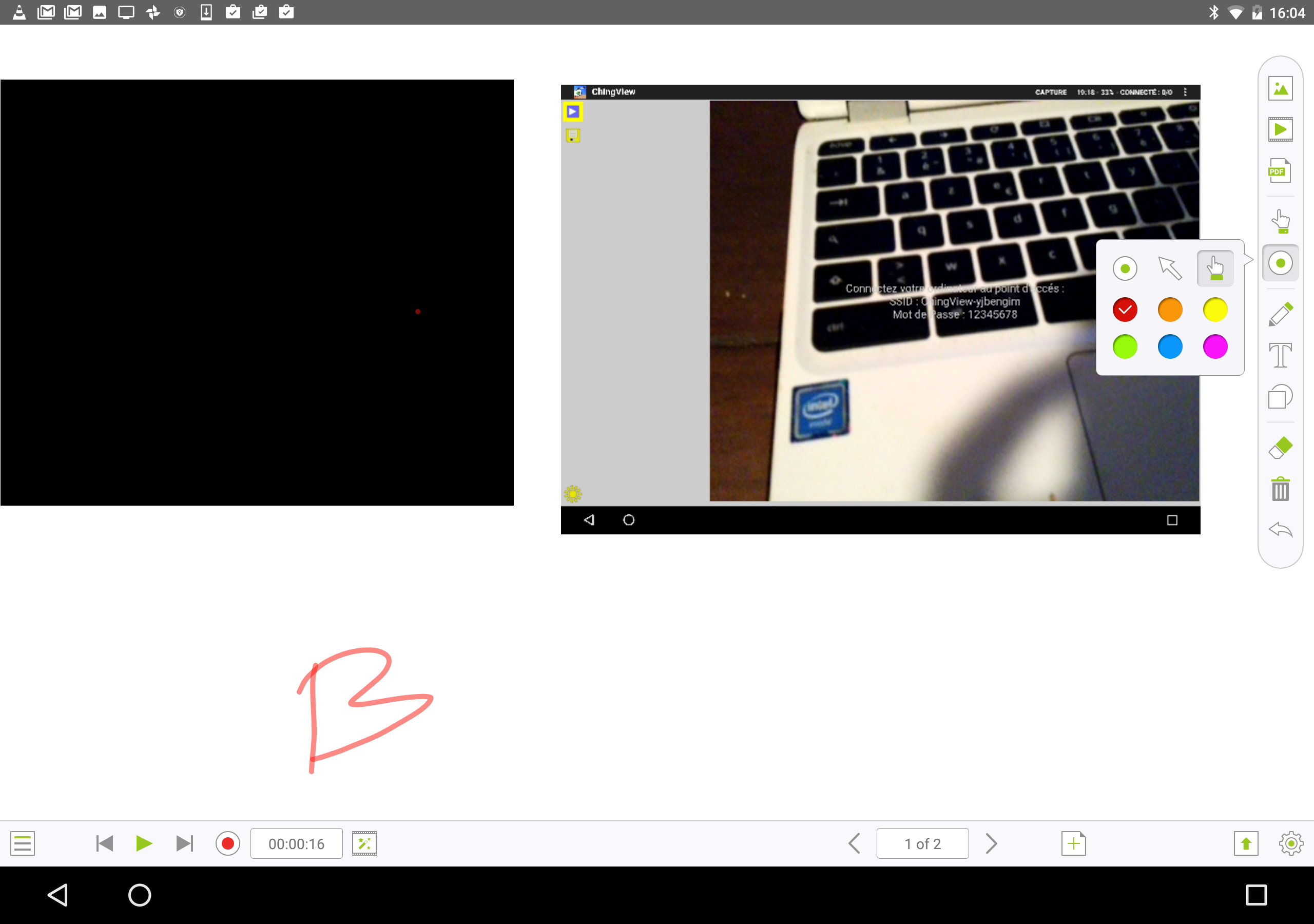Screen dimensions: 1314x924
Task: Select the ChingView laptop screenshot image
Action: coord(880,309)
